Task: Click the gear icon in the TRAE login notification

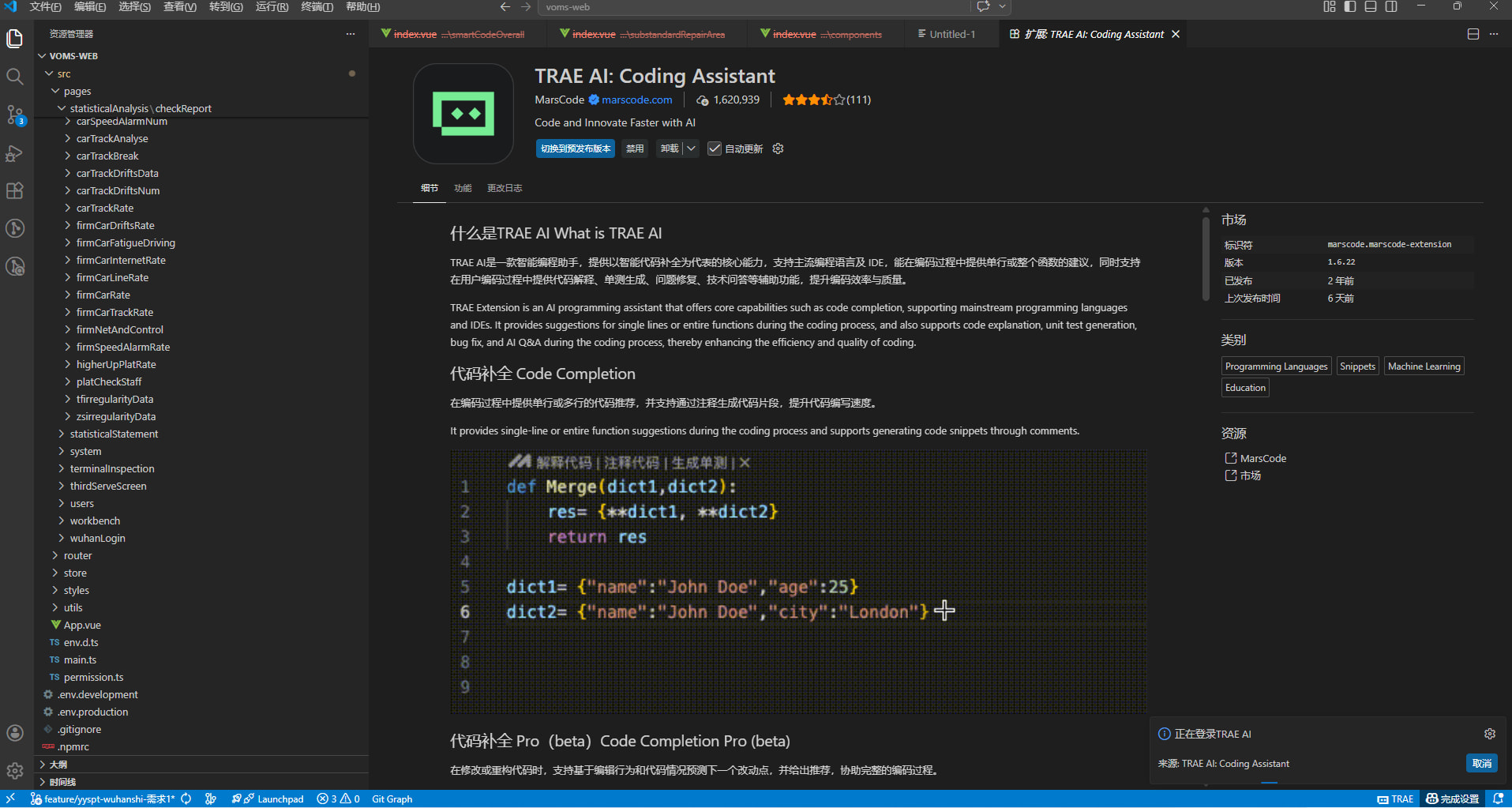Action: [1490, 734]
